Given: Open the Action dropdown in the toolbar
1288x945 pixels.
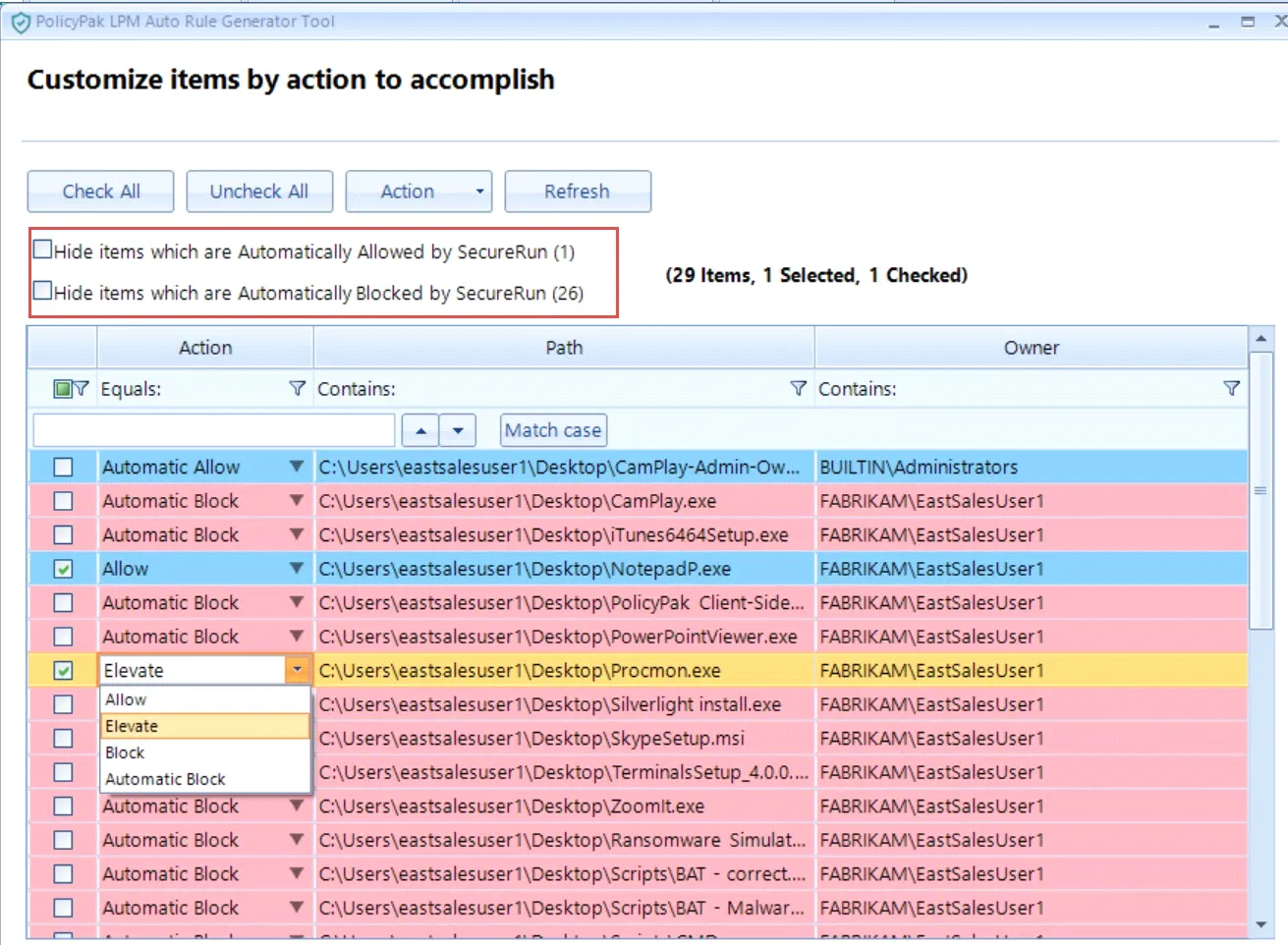Looking at the screenshot, I should coord(419,191).
